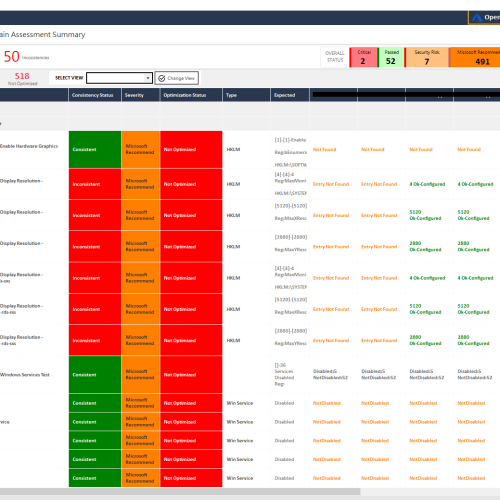Select Microsoft Recommend cell in Enable Hardware Graphics row
The height and width of the screenshot is (500, 500).
click(141, 149)
